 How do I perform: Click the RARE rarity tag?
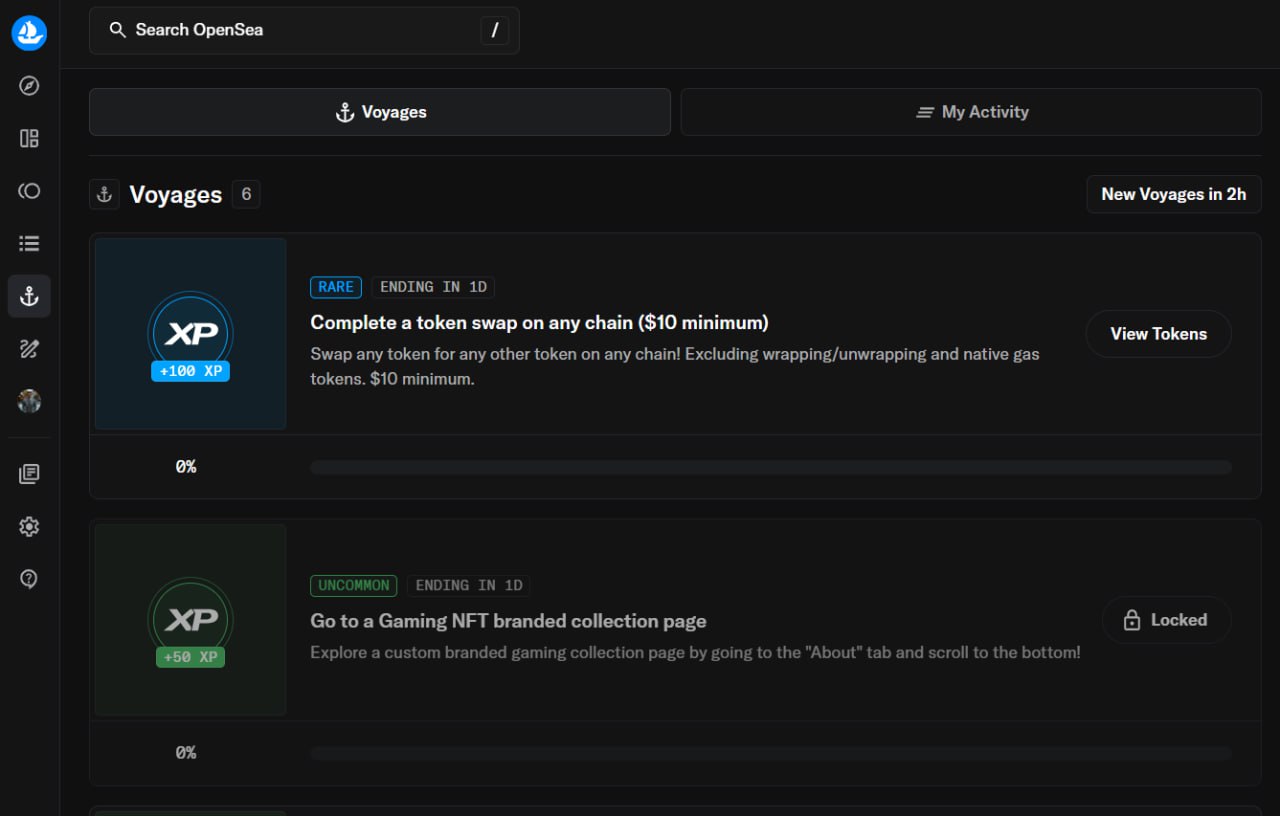[336, 287]
